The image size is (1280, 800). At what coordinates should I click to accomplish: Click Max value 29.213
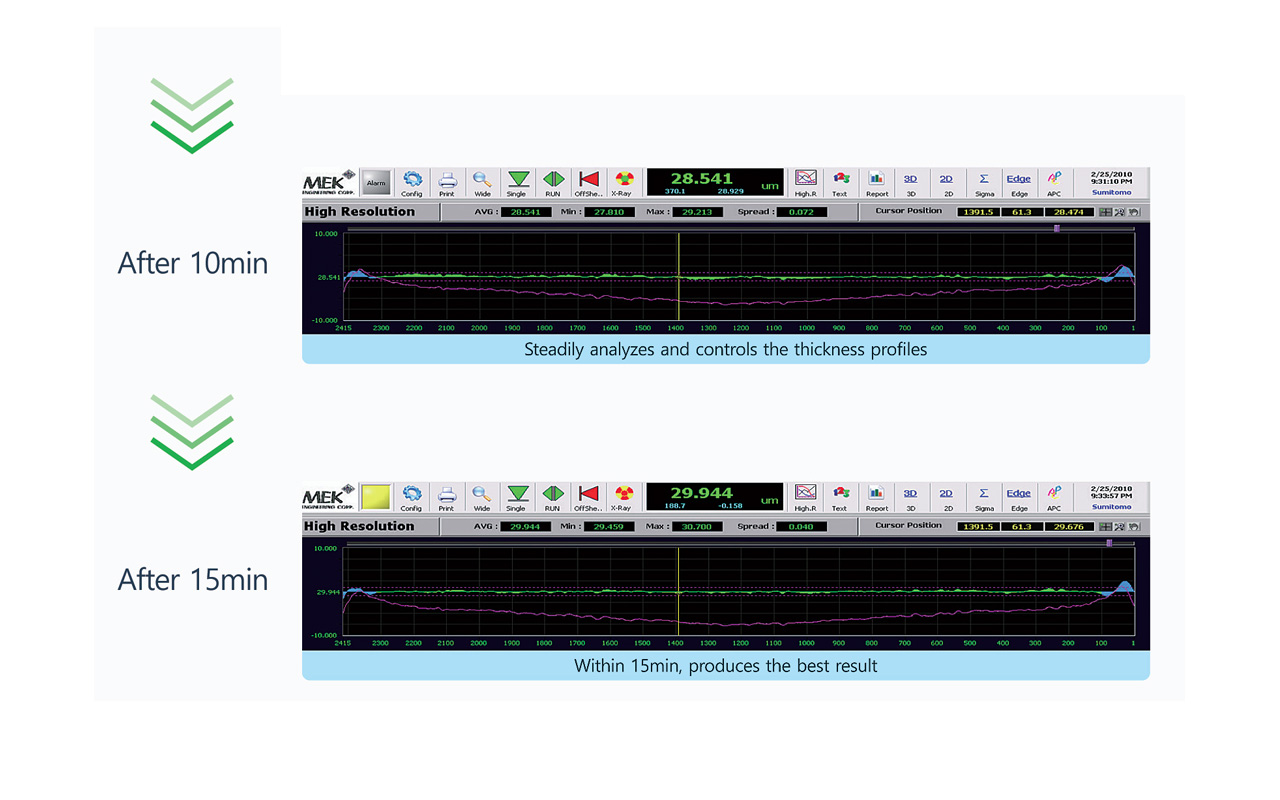pyautogui.click(x=698, y=212)
